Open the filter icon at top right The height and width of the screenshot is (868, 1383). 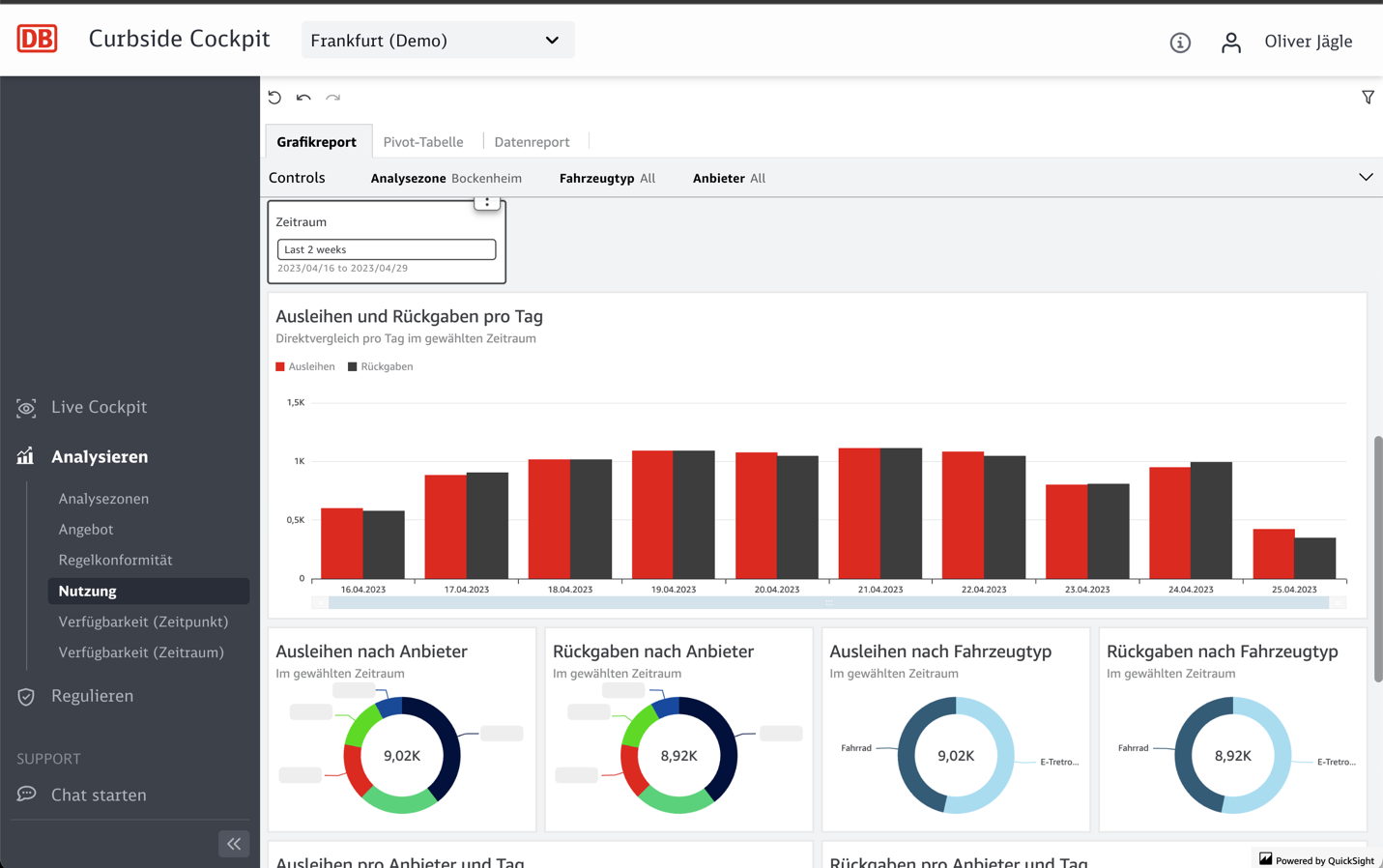[1368, 97]
